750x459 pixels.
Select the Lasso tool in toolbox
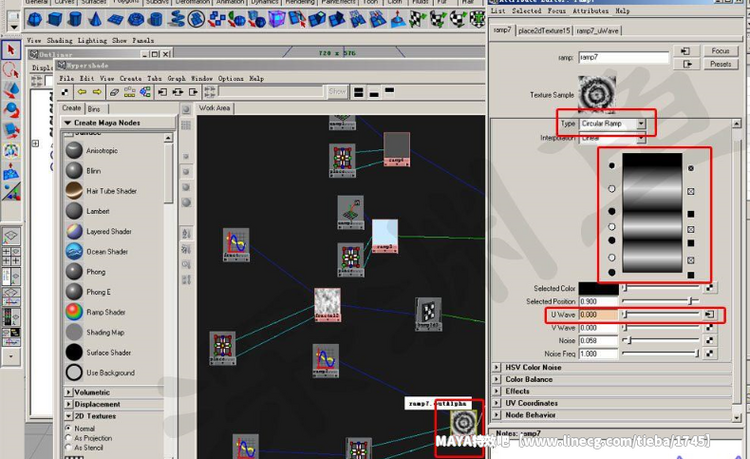click(11, 70)
